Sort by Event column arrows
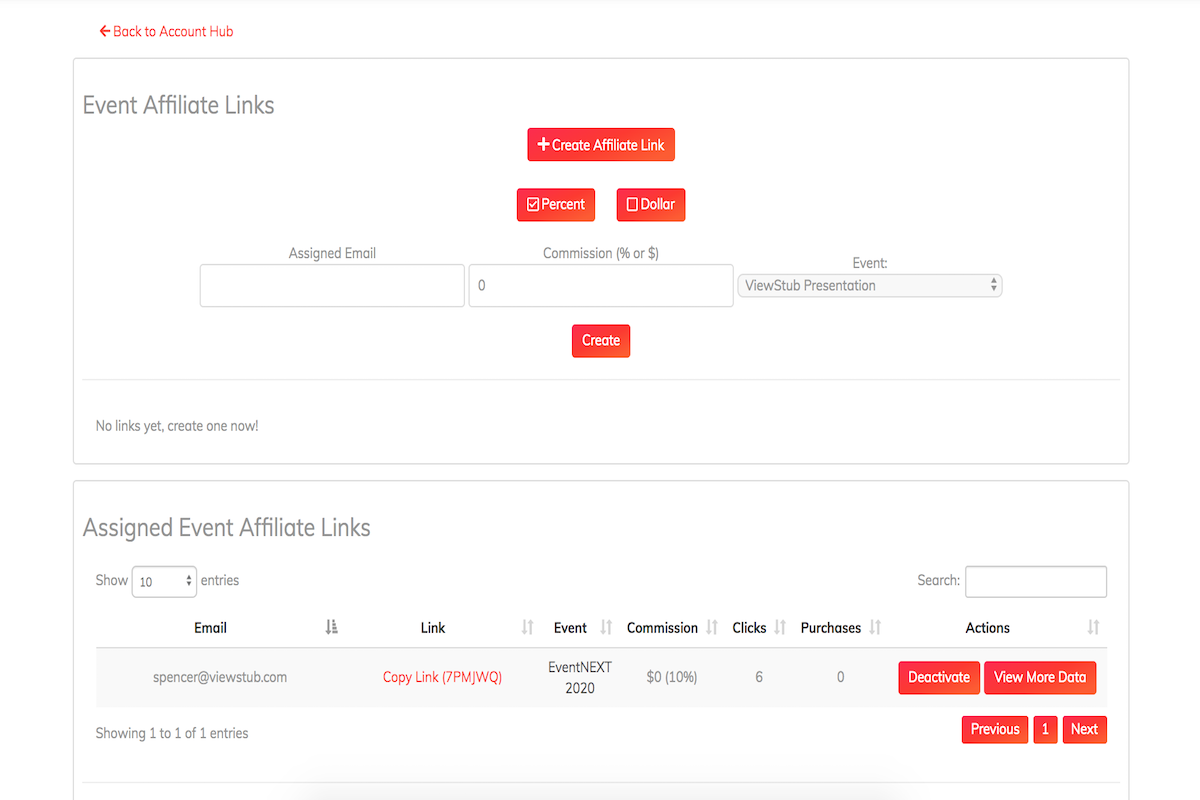 coord(606,627)
